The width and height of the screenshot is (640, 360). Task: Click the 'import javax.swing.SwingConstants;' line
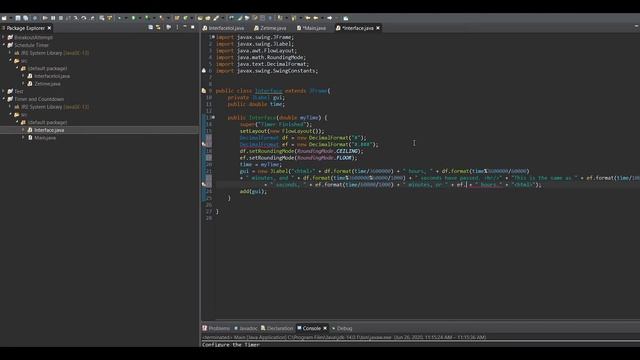(x=267, y=71)
